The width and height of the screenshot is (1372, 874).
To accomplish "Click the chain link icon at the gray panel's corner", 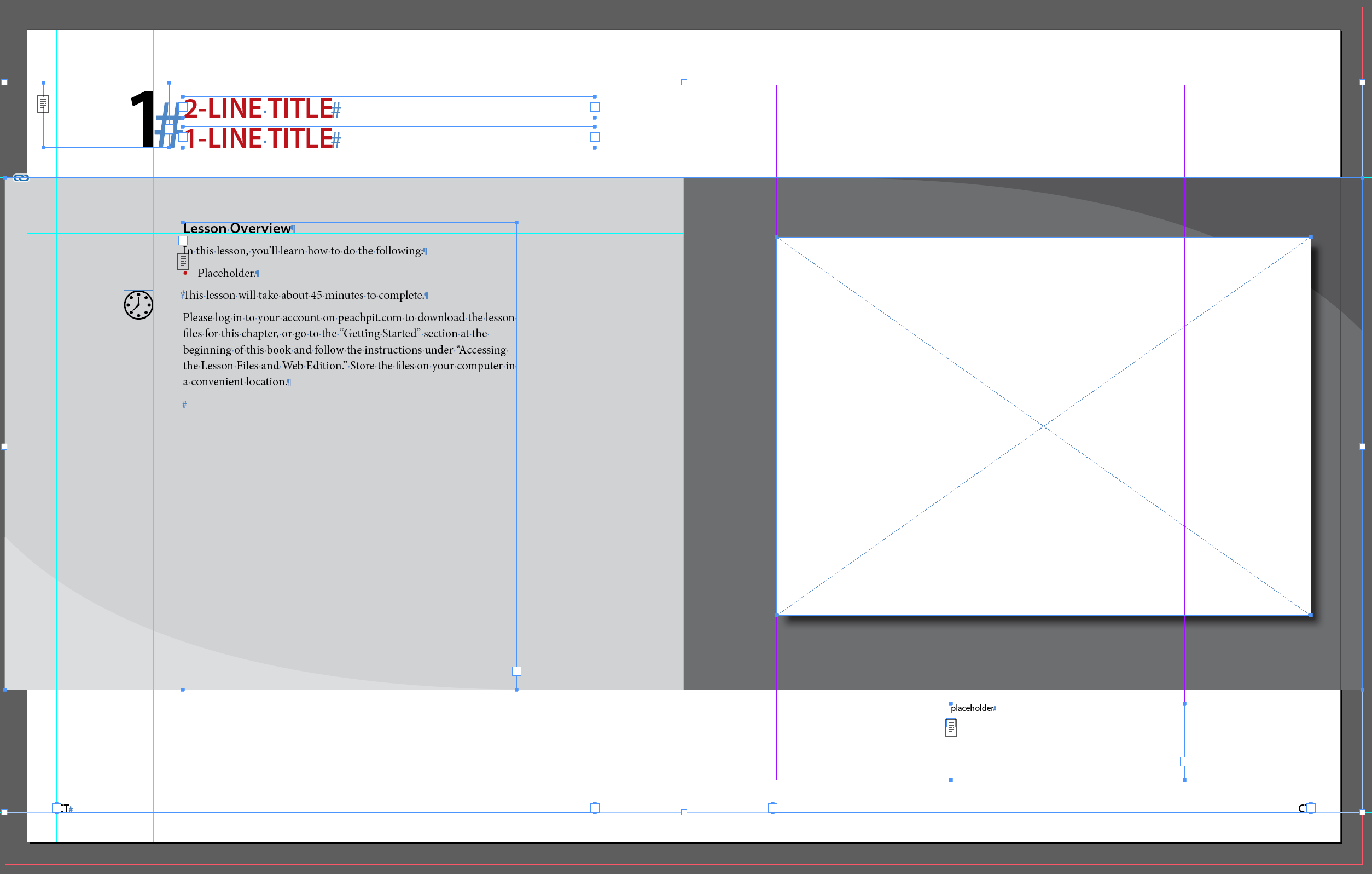I will [x=20, y=178].
